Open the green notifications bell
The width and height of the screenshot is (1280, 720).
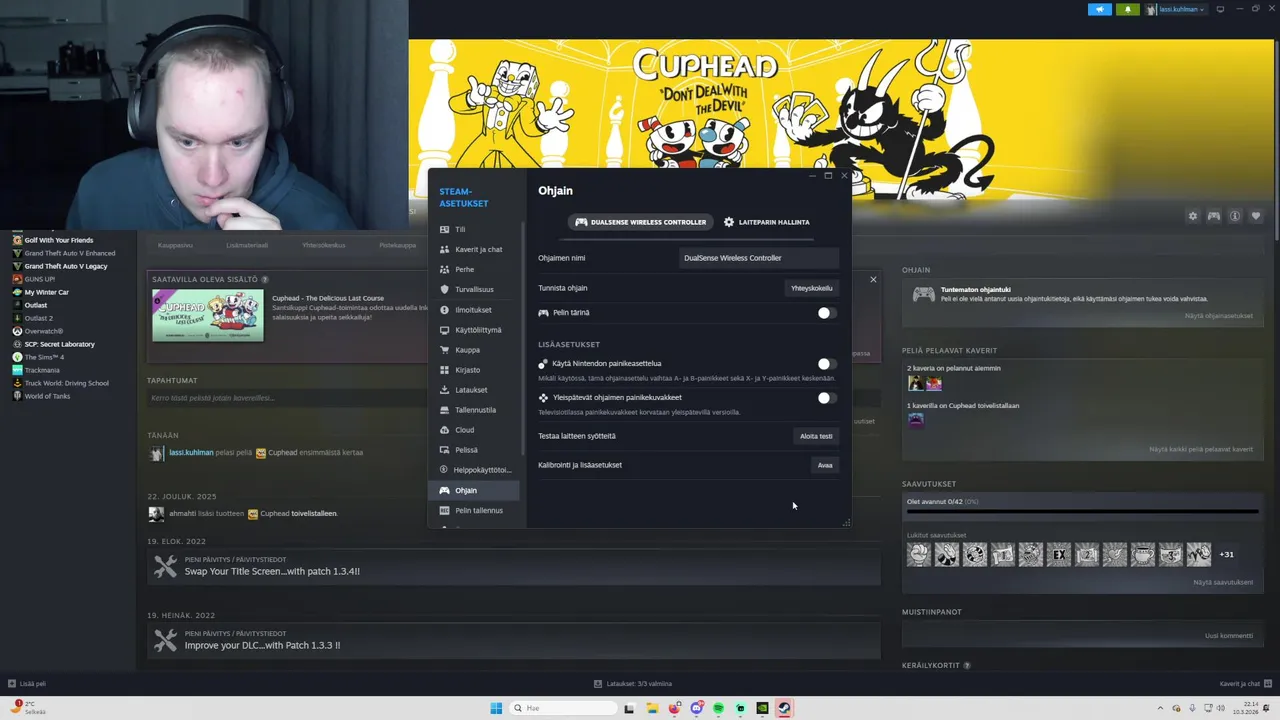click(x=1128, y=9)
